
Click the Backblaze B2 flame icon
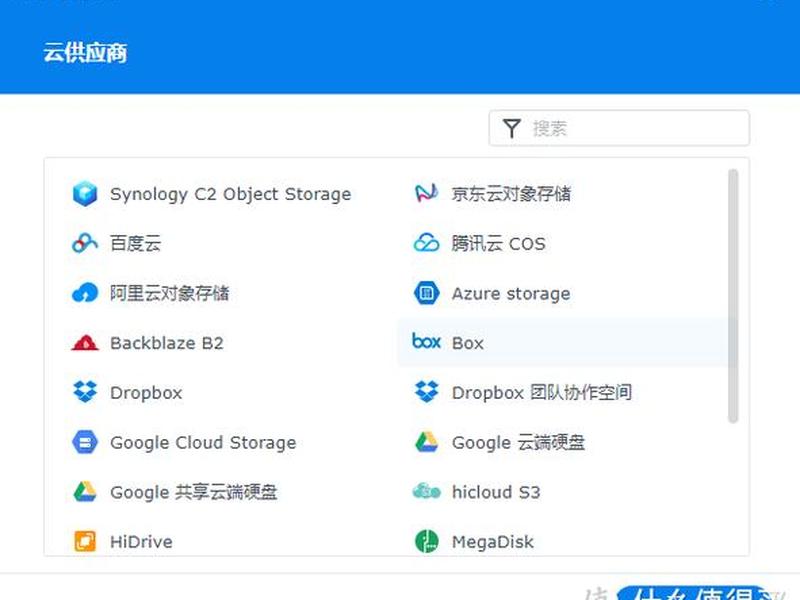85,342
